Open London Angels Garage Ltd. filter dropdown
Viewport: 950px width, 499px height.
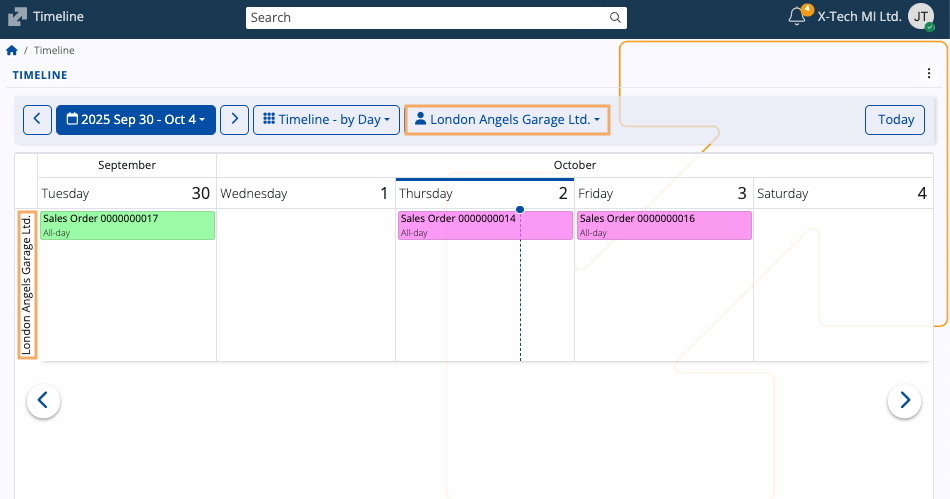coord(507,119)
